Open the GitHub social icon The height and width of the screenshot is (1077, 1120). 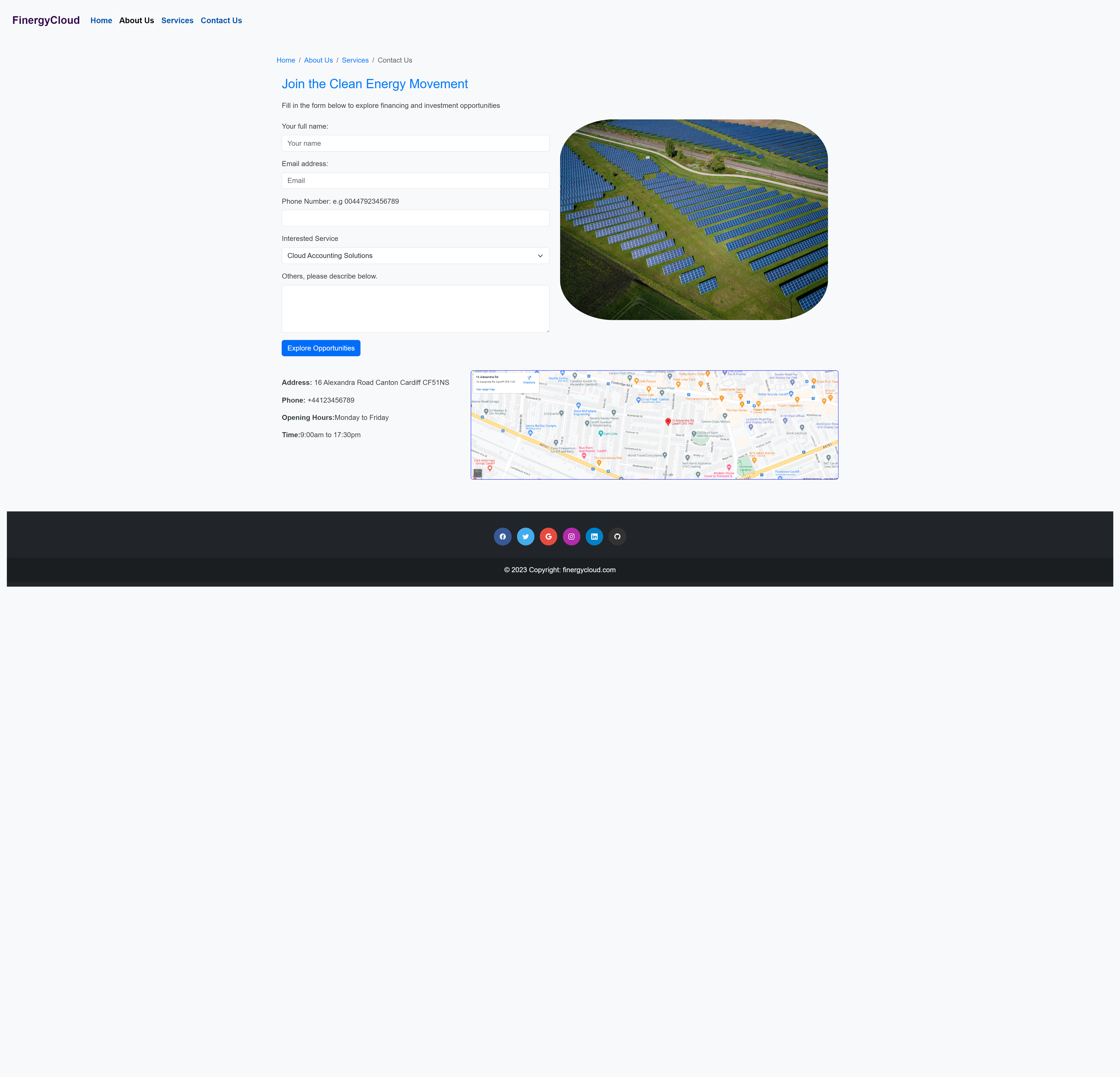click(617, 536)
